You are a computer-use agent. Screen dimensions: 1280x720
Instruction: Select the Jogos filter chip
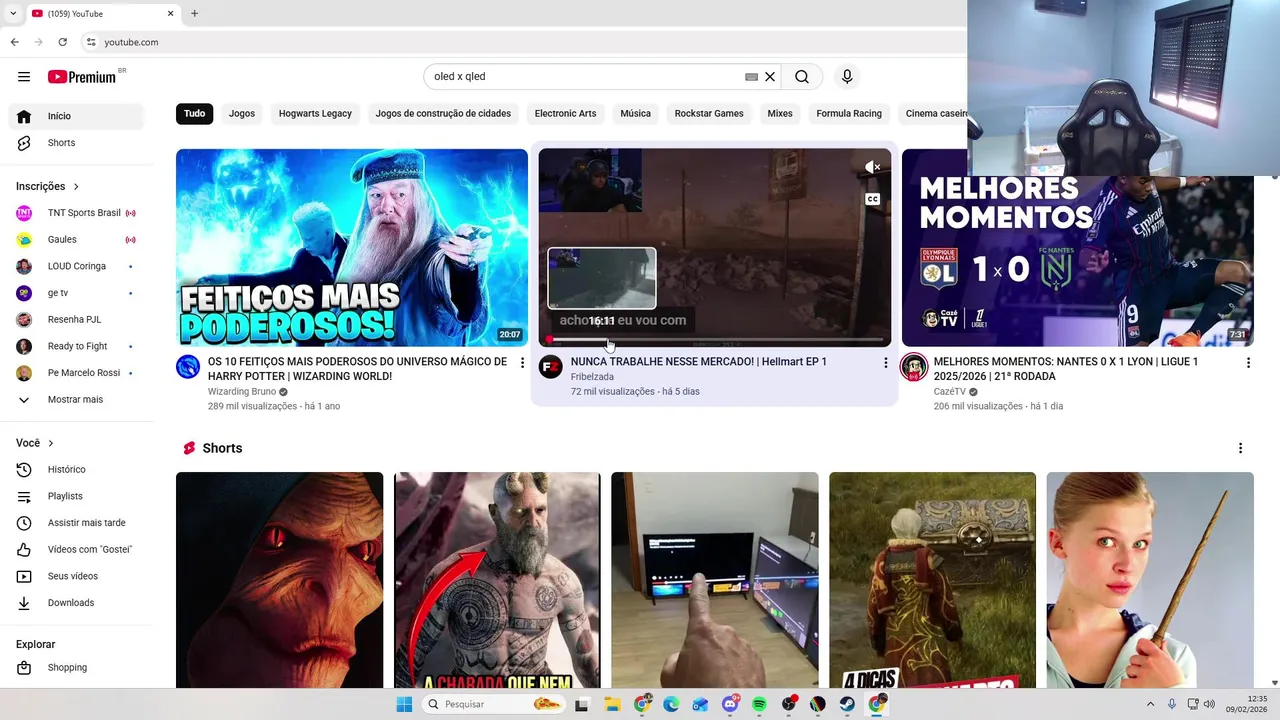tap(242, 114)
